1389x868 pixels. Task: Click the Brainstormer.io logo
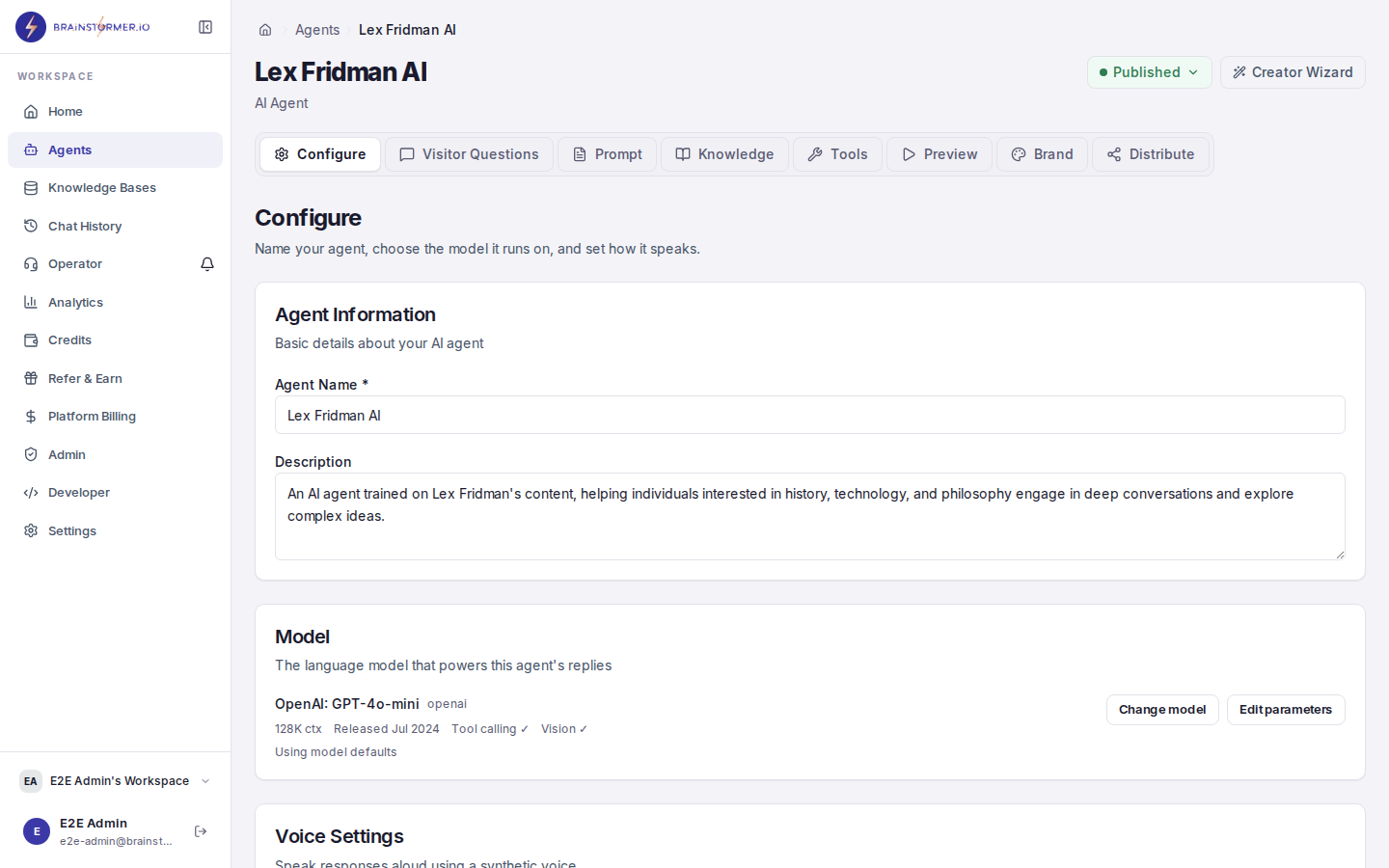click(x=83, y=27)
